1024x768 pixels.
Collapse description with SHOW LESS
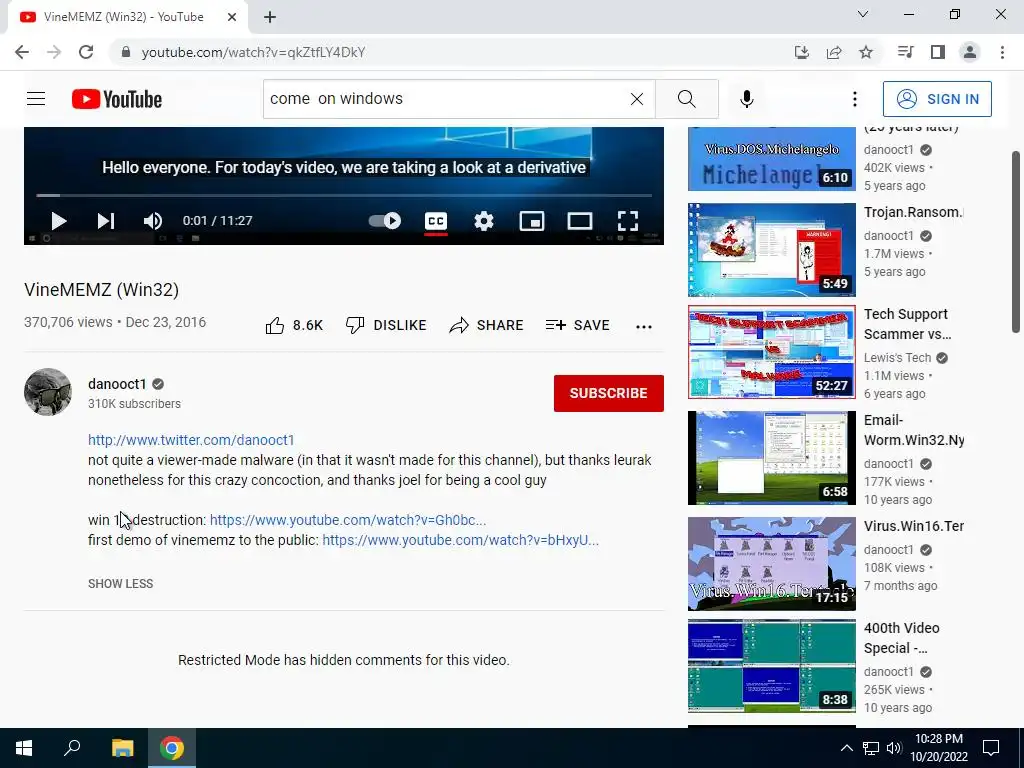pos(121,584)
